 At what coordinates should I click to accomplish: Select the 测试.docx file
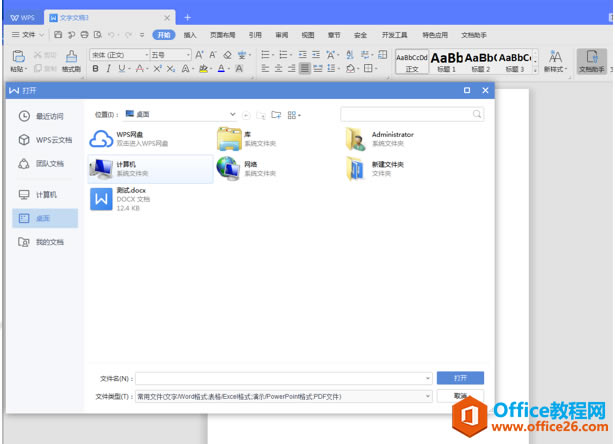(x=150, y=199)
